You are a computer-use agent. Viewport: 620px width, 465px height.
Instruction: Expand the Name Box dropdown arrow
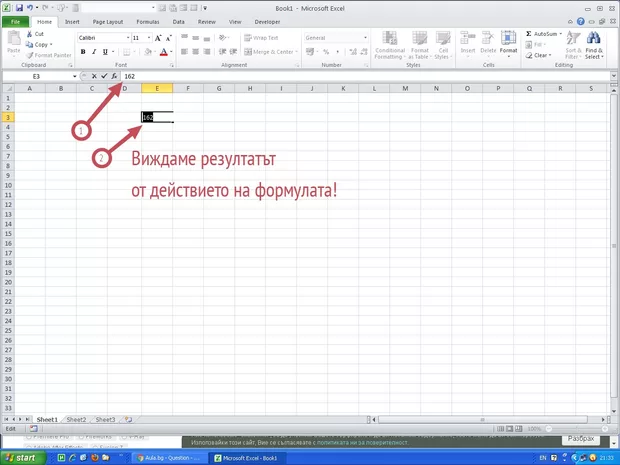74,76
